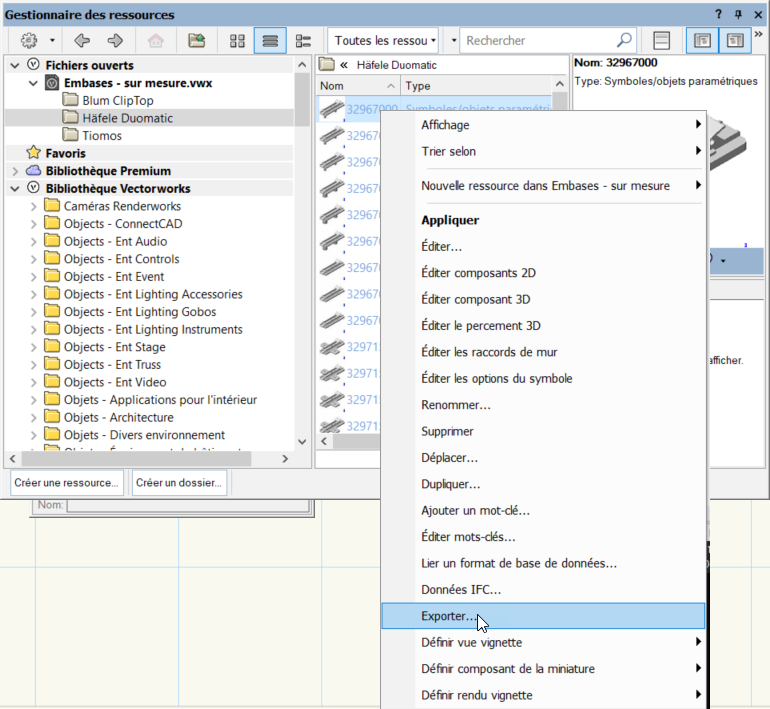Pin the resource manager palette

[738, 14]
